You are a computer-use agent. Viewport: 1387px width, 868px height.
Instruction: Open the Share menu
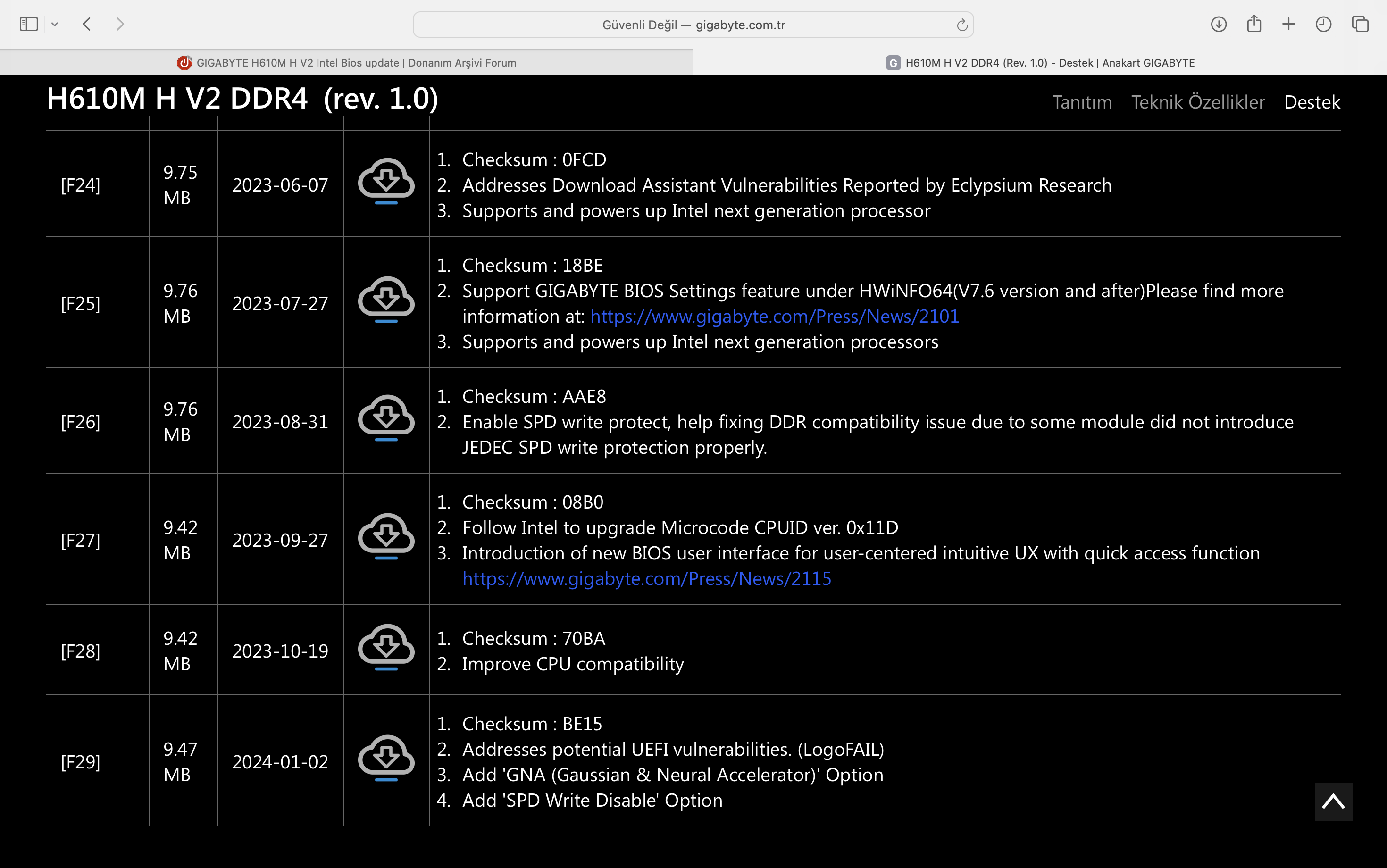point(1254,24)
